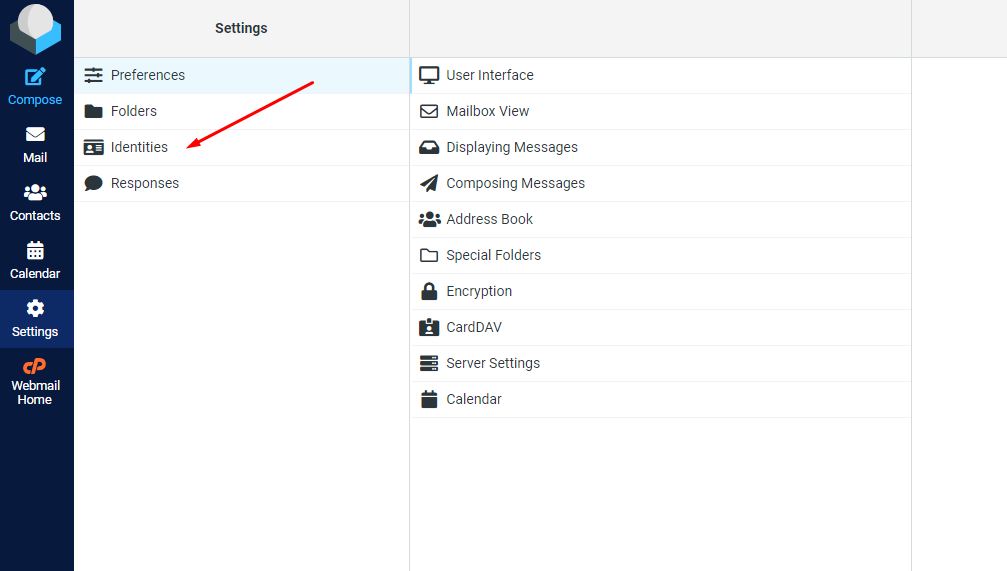Open the Folders settings section
The width and height of the screenshot is (1007, 571).
click(133, 111)
